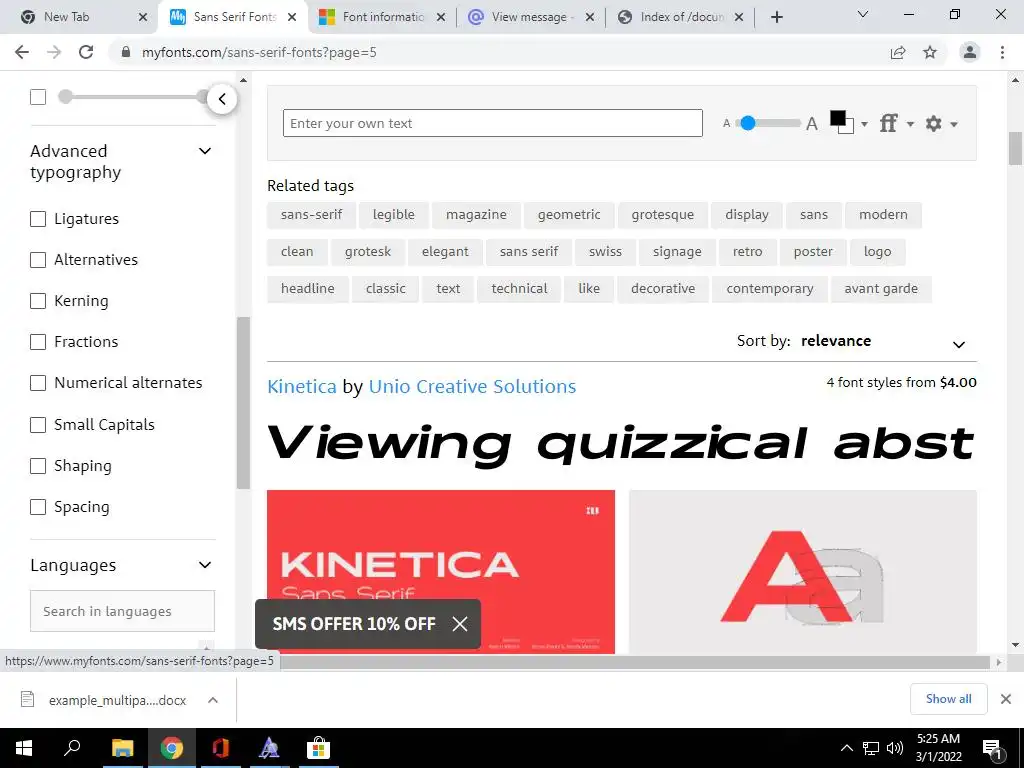
Task: Open File Explorer from taskbar
Action: 122,748
